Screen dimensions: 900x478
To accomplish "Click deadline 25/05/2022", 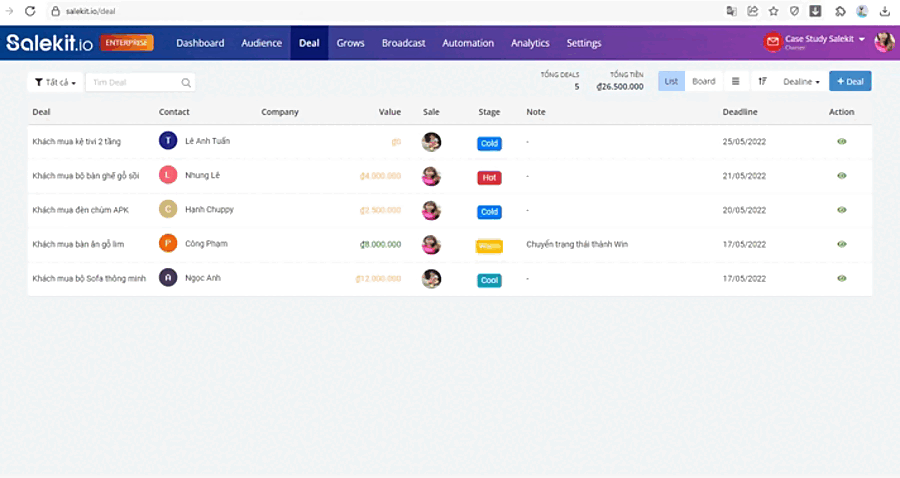I will (x=744, y=141).
